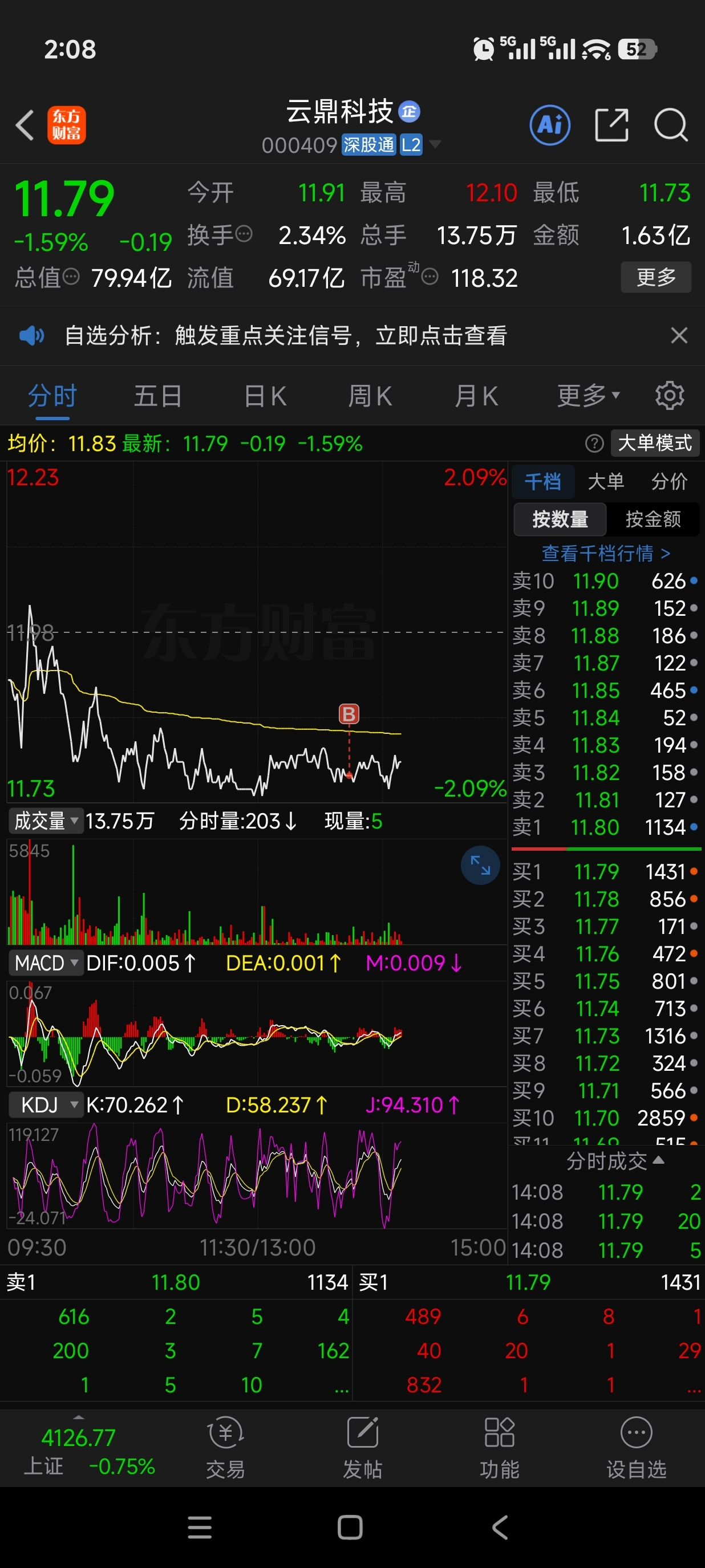Image resolution: width=705 pixels, height=1568 pixels.
Task: Expand stock code dropdown arrow
Action: (435, 144)
